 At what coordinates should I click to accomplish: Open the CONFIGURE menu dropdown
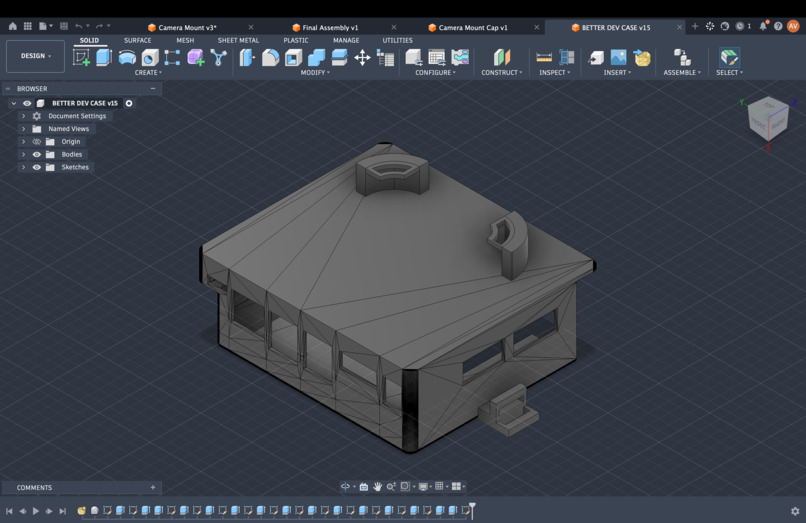435,73
